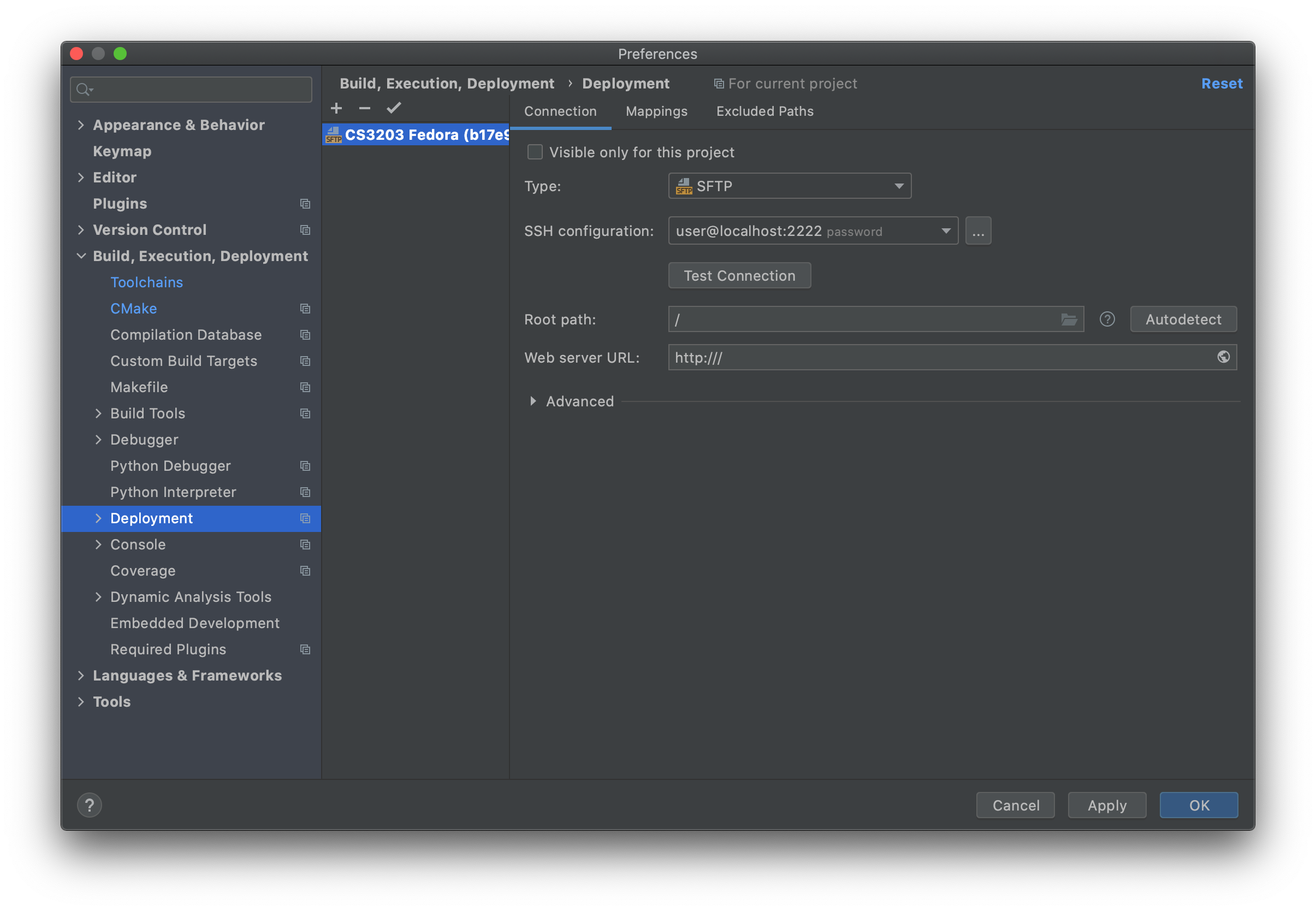Click project-level icon next to Version Control
The image size is (1316, 911).
305,230
